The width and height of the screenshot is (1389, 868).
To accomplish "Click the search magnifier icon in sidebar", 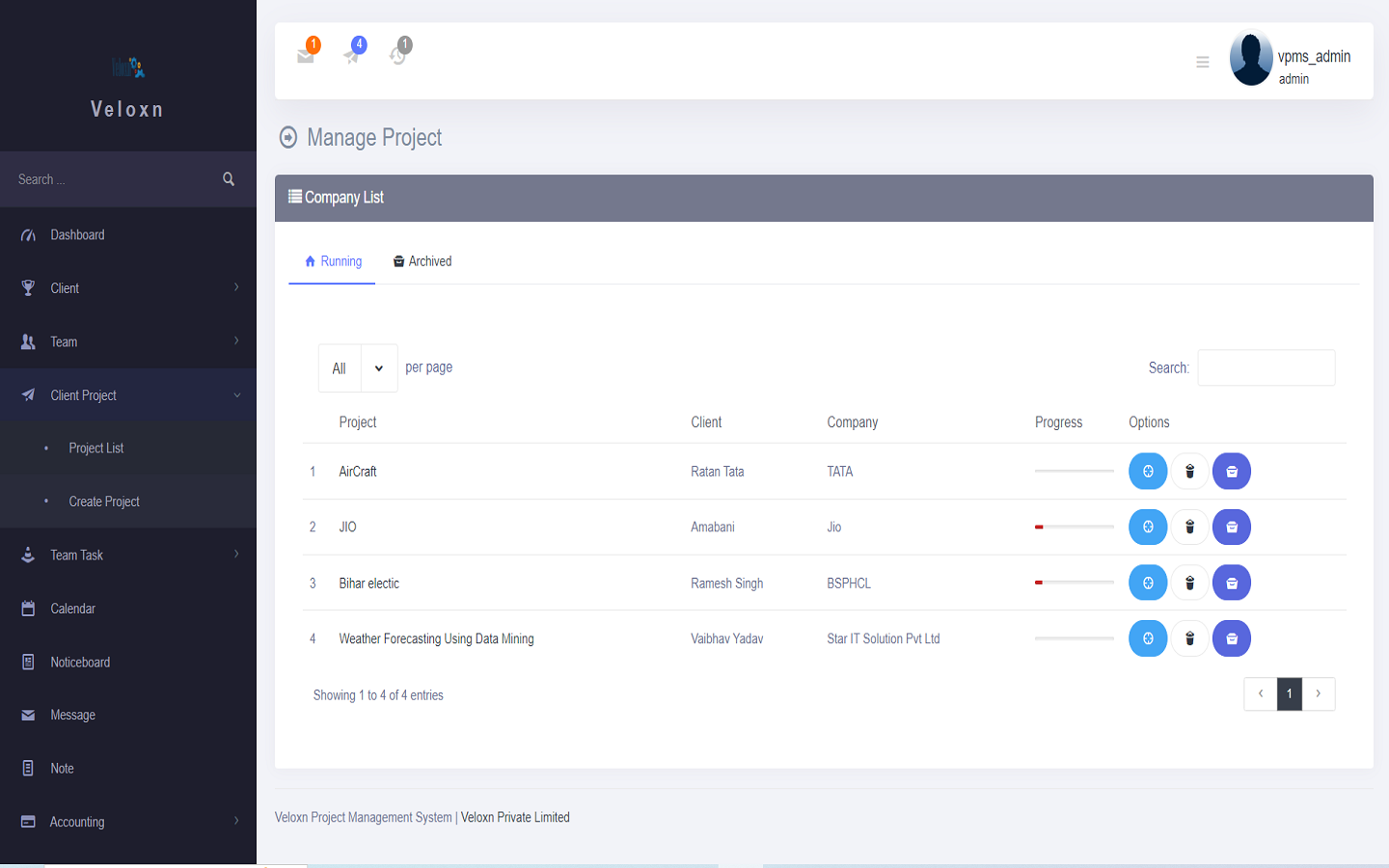I will coord(229,179).
